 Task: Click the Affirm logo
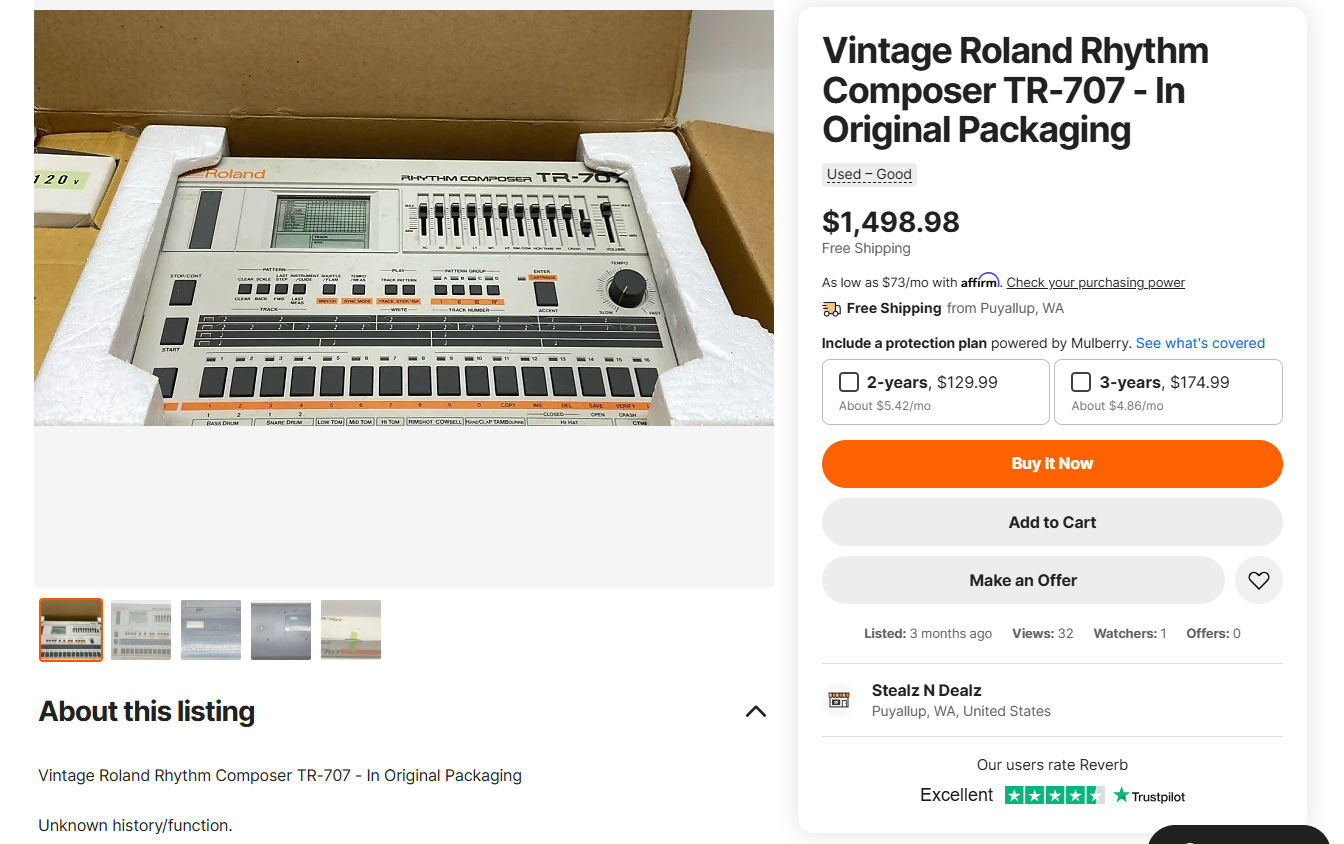click(980, 281)
